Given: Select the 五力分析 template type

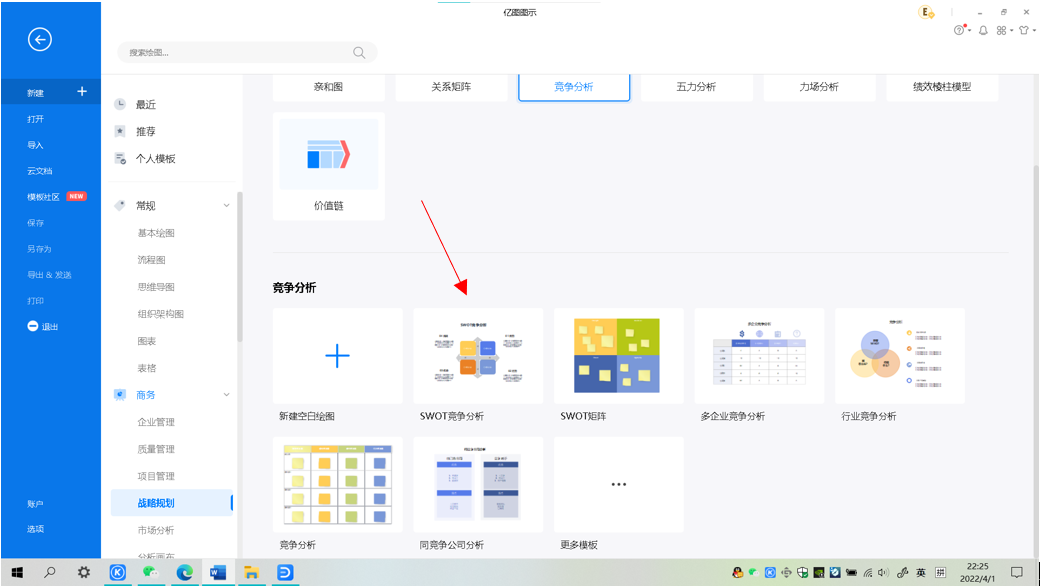Looking at the screenshot, I should pos(695,87).
